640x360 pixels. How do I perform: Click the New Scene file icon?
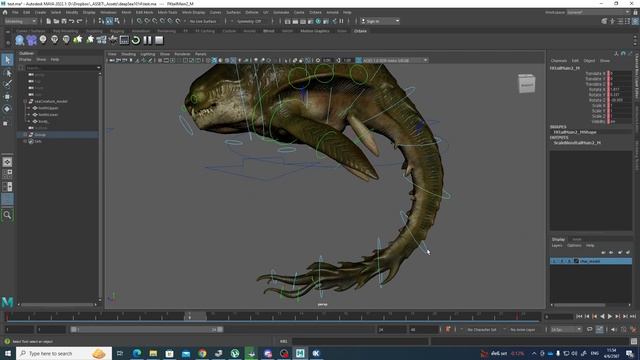click(x=49, y=21)
